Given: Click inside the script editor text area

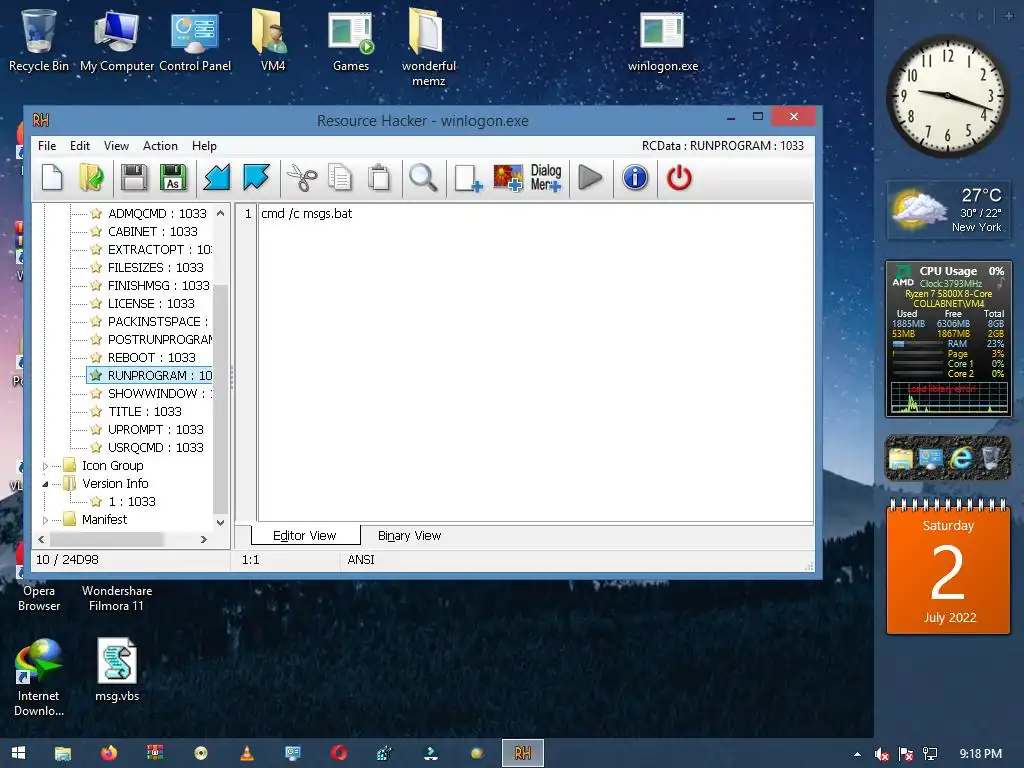Looking at the screenshot, I should click(536, 362).
